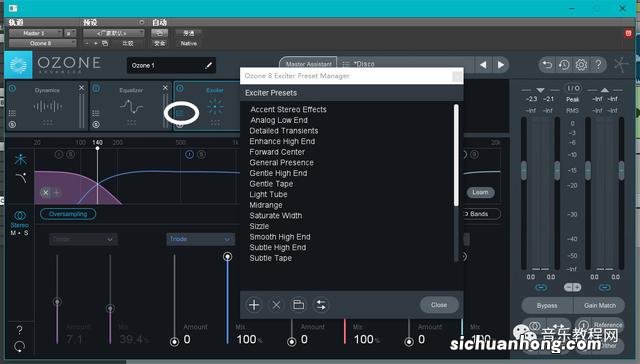Open the help question mark icon
This screenshot has height=364, width=640.
coord(598,64)
